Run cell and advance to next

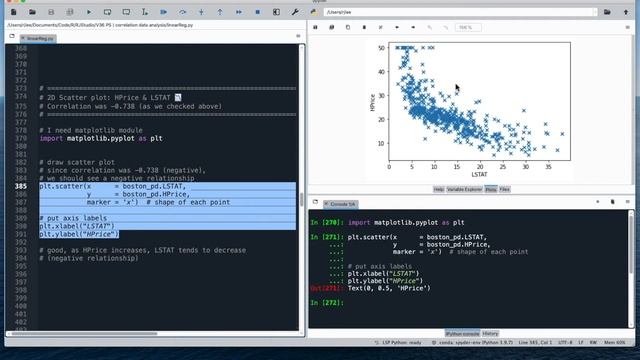pos(126,12)
